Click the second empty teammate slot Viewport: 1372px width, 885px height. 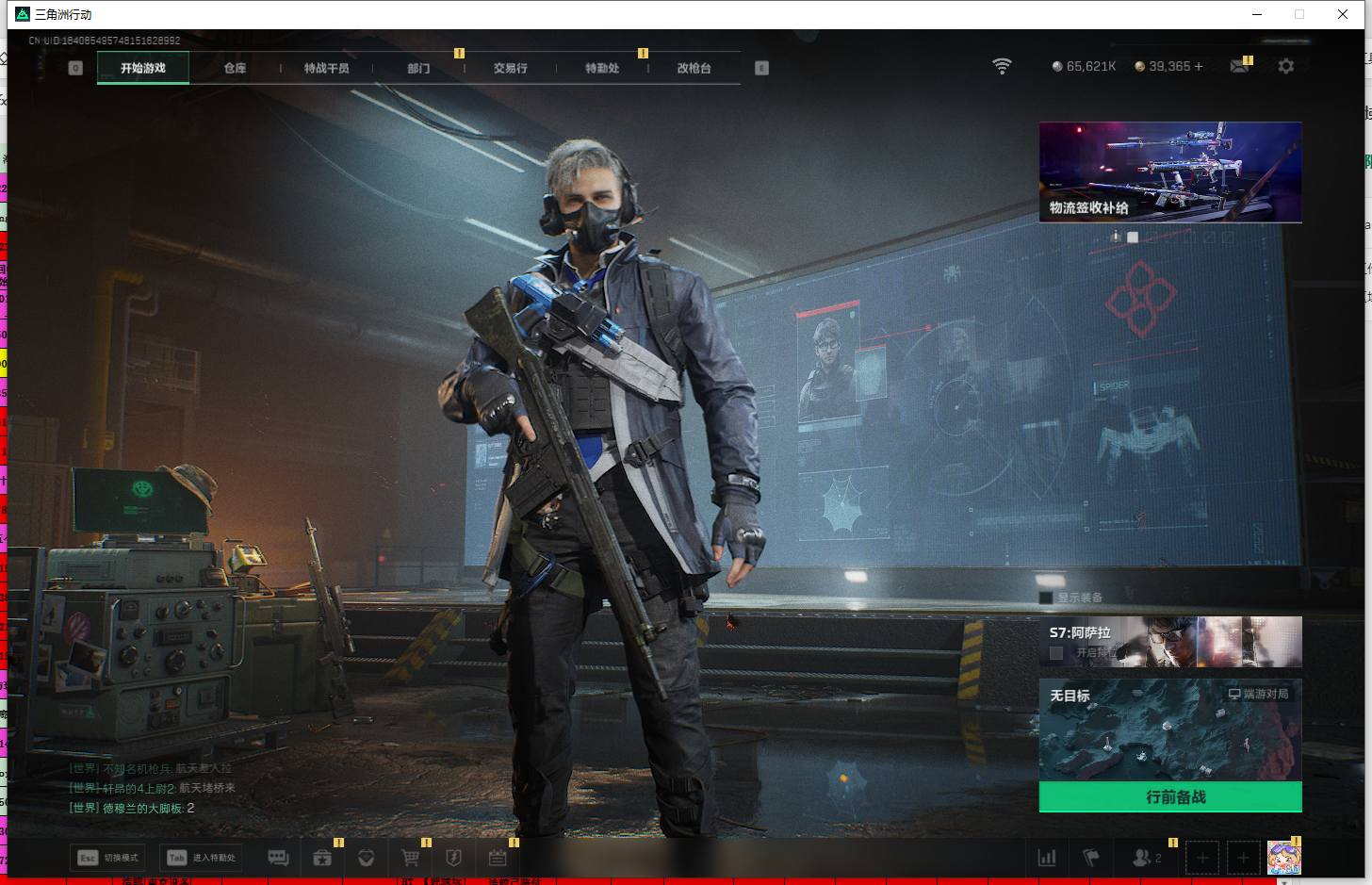coord(1243,858)
